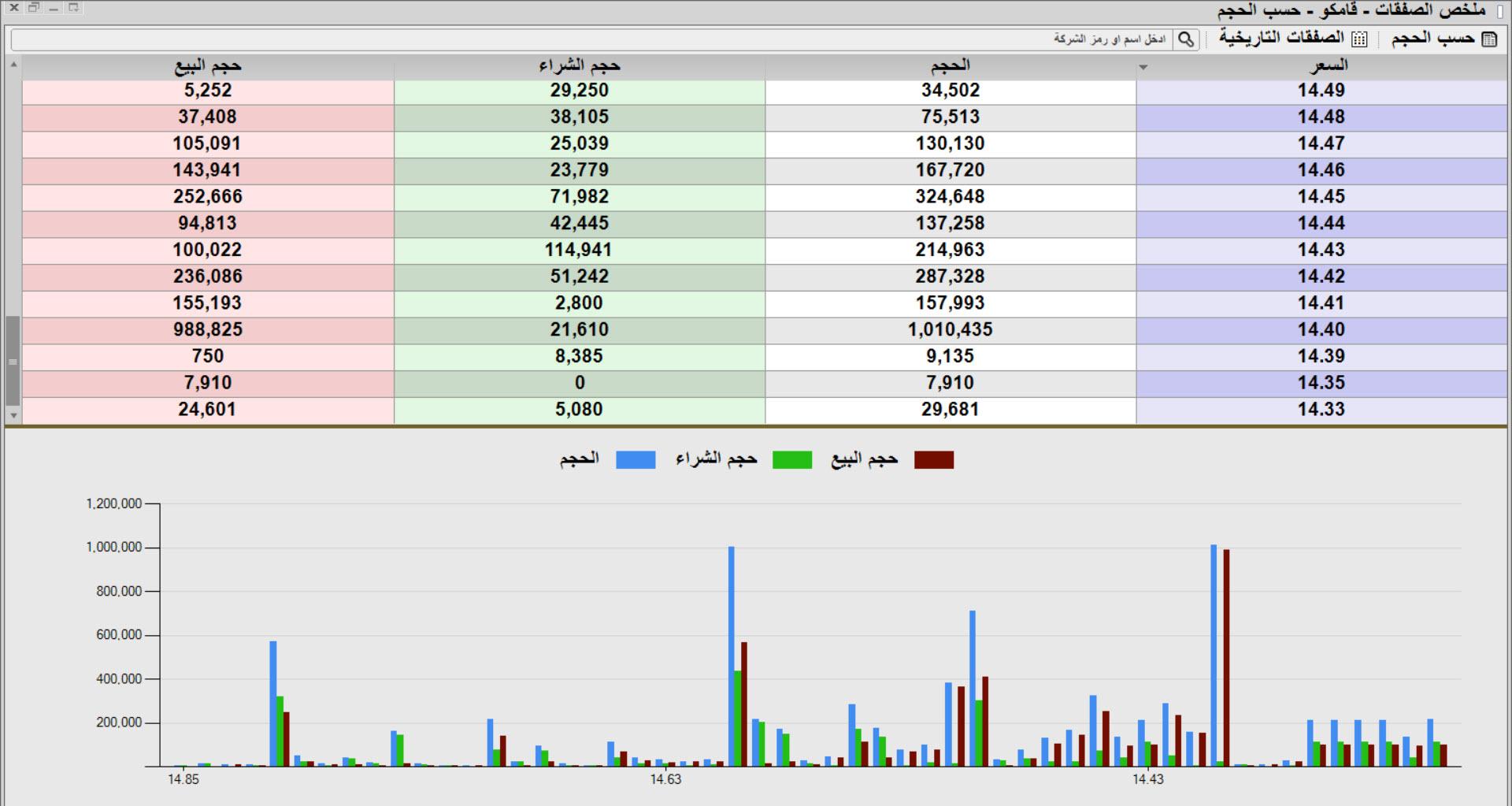Open the sort dropdown arrow beside السعر column
The height and width of the screenshot is (806, 1512).
[x=1143, y=68]
